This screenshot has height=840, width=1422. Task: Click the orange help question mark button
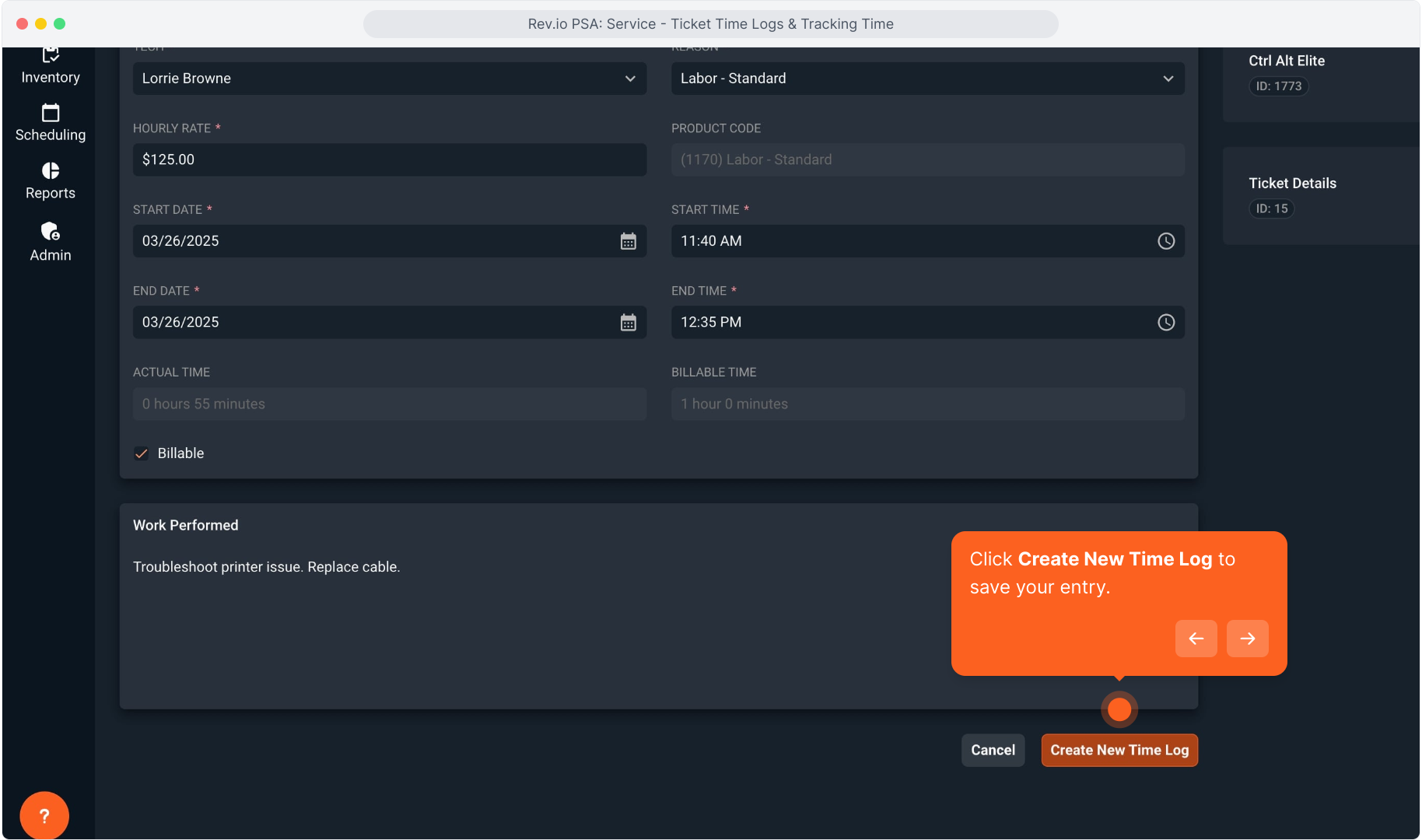tap(44, 815)
